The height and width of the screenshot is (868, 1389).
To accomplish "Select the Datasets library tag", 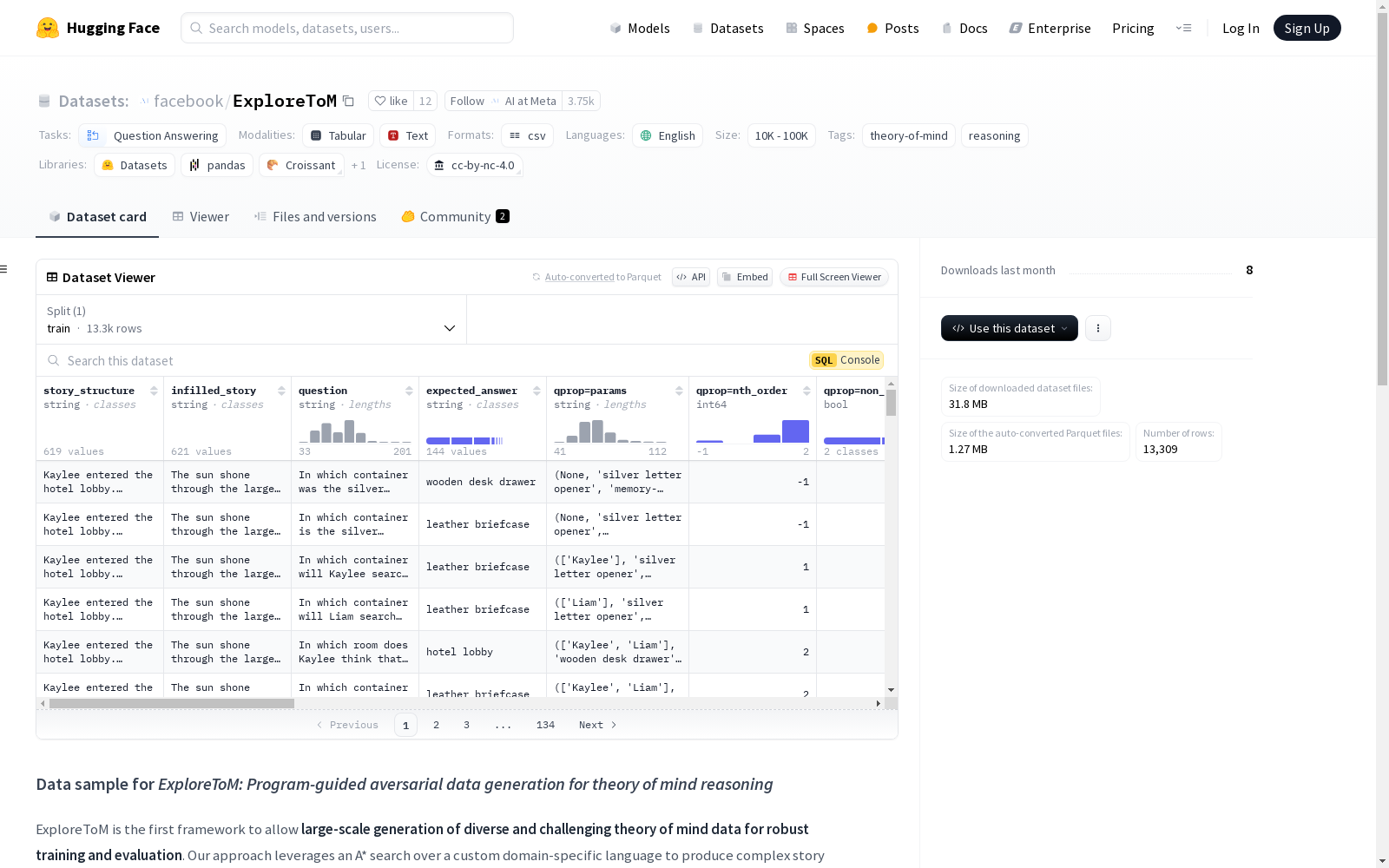I will (x=135, y=165).
